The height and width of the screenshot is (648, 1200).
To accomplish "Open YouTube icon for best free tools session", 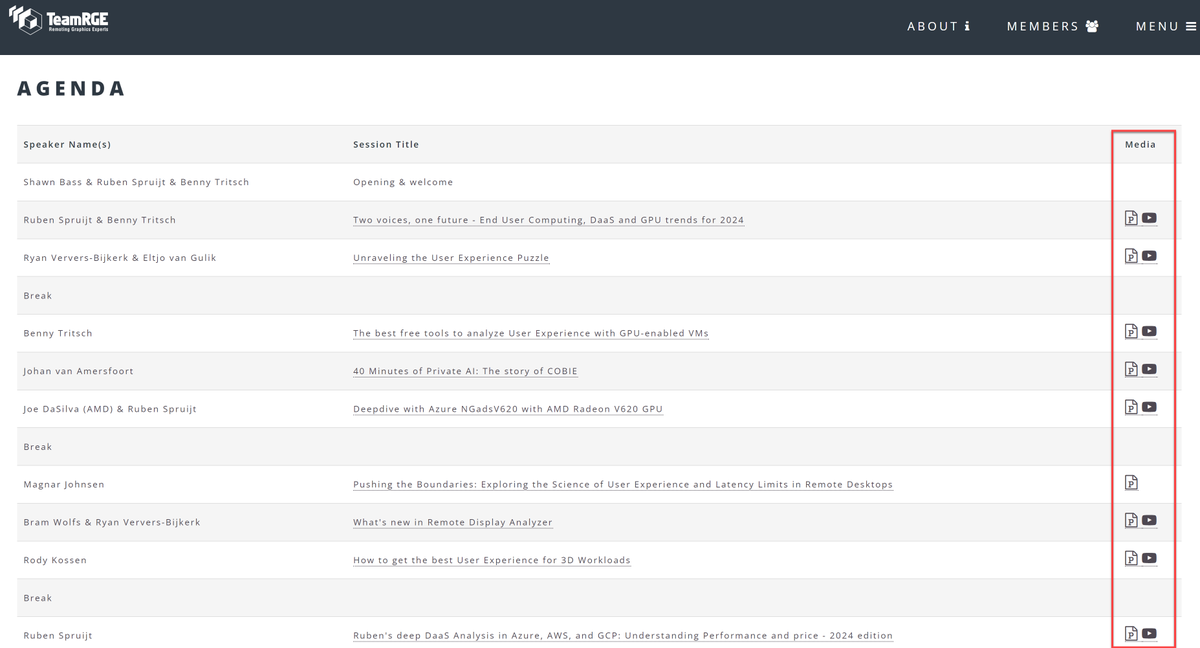I will [x=1149, y=332].
